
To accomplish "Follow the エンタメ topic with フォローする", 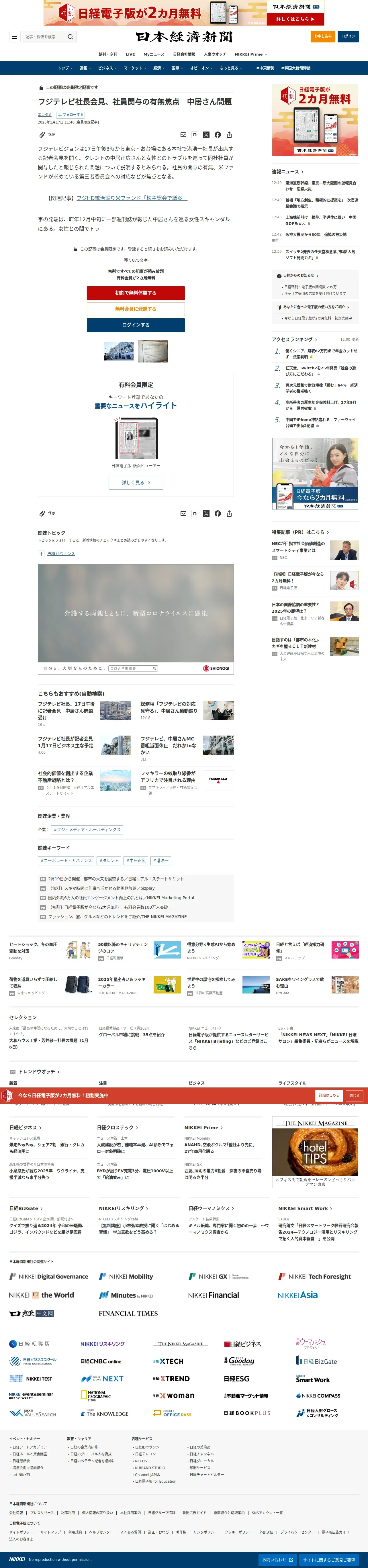I will click(71, 114).
